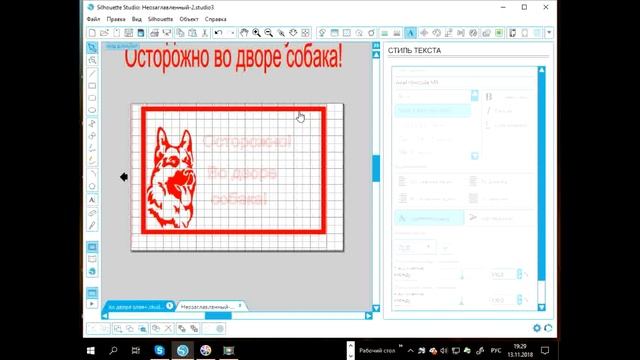Expand the toolbar overflow arrow at far right
This screenshot has width=640, height=360.
[549, 33]
